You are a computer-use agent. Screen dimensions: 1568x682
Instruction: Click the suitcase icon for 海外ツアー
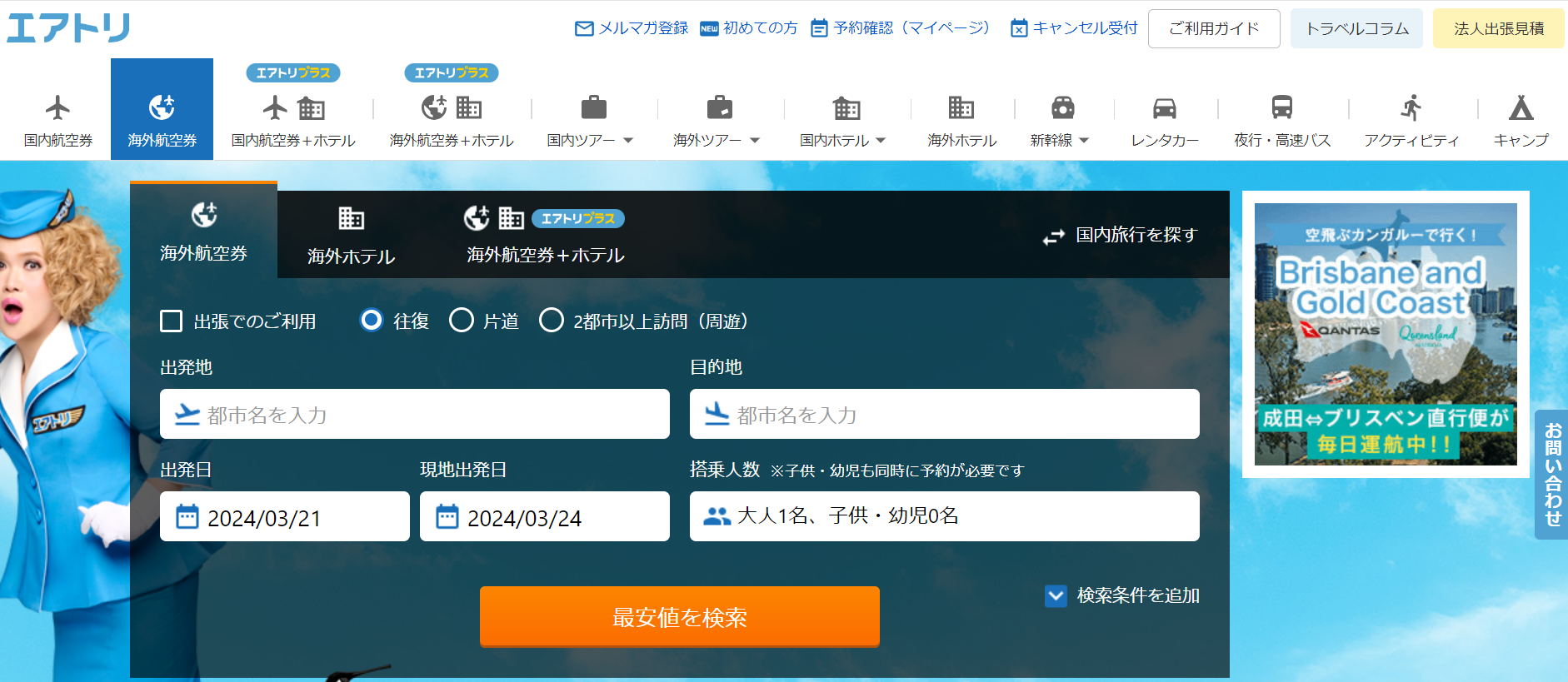719,107
